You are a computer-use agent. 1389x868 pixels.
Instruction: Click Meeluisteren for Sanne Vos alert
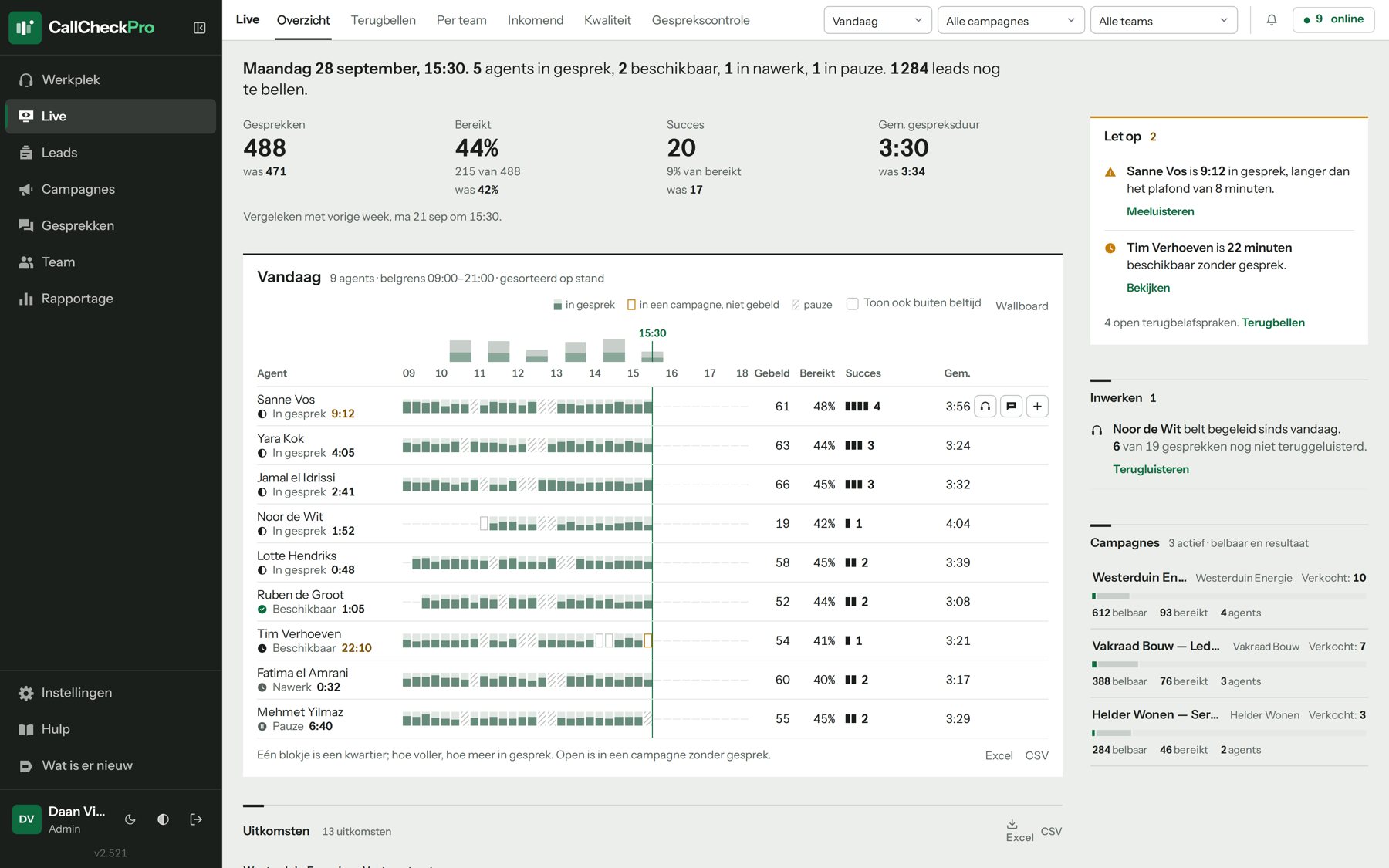coord(1160,211)
